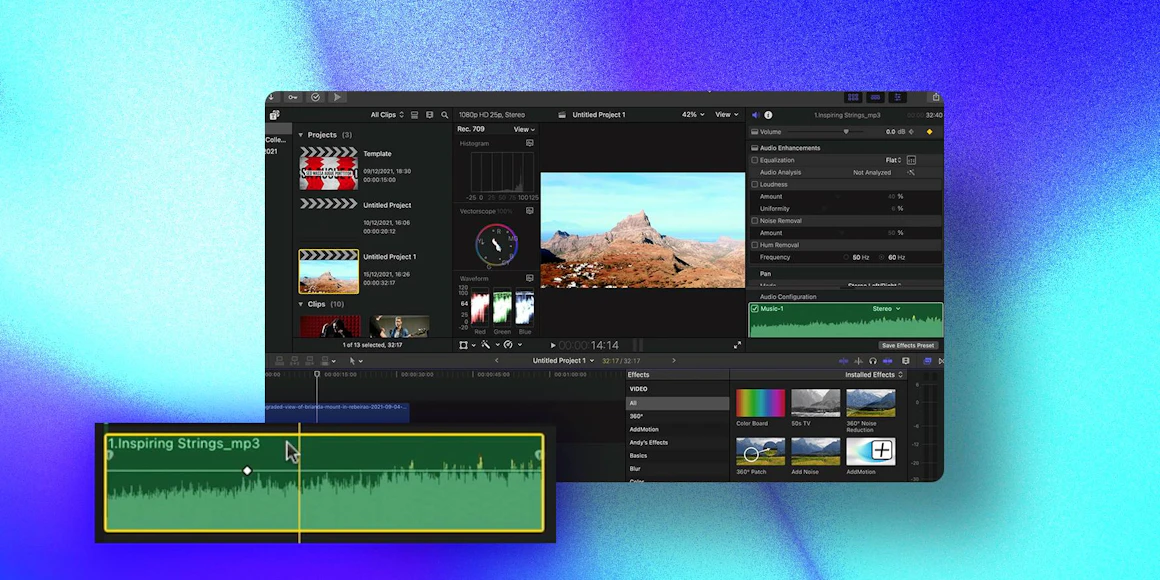The width and height of the screenshot is (1160, 580).
Task: Collapse the Projects section triangle
Action: (300, 135)
